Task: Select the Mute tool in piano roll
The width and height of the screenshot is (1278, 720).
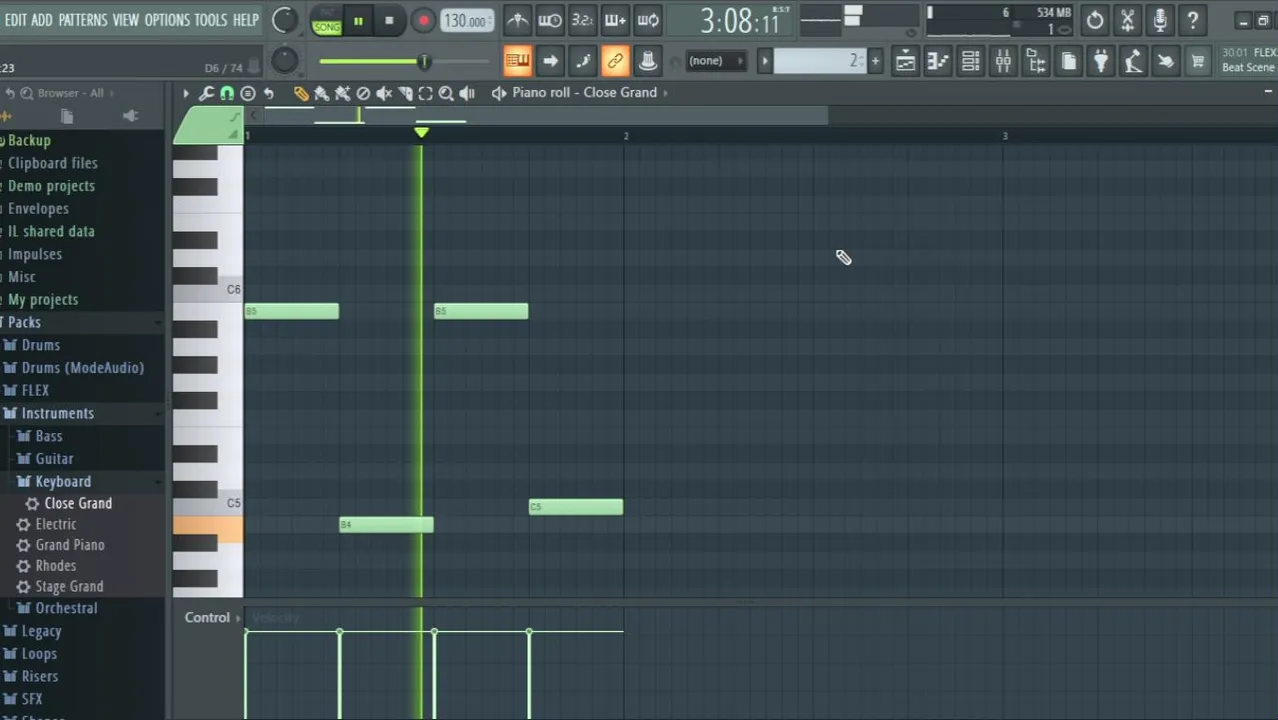Action: pyautogui.click(x=384, y=93)
